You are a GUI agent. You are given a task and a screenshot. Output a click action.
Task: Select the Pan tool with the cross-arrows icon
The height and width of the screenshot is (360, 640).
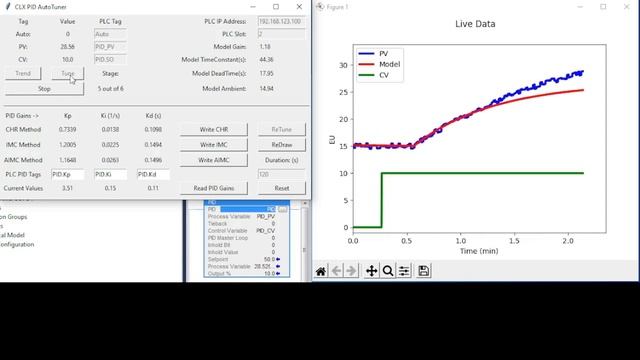click(371, 271)
